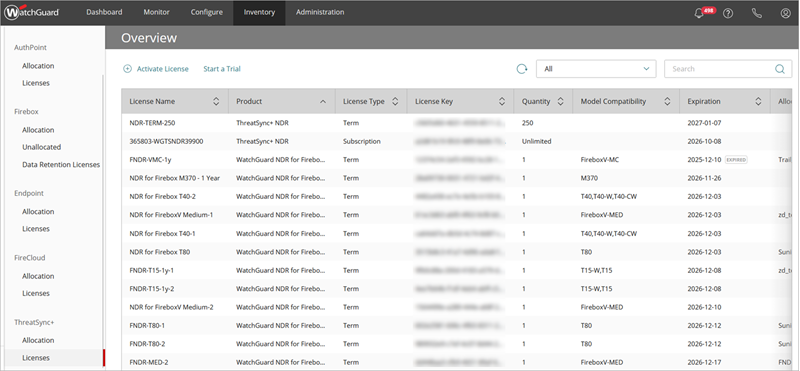Click Activate License link
Viewport: 800px width, 371px height.
pos(163,69)
